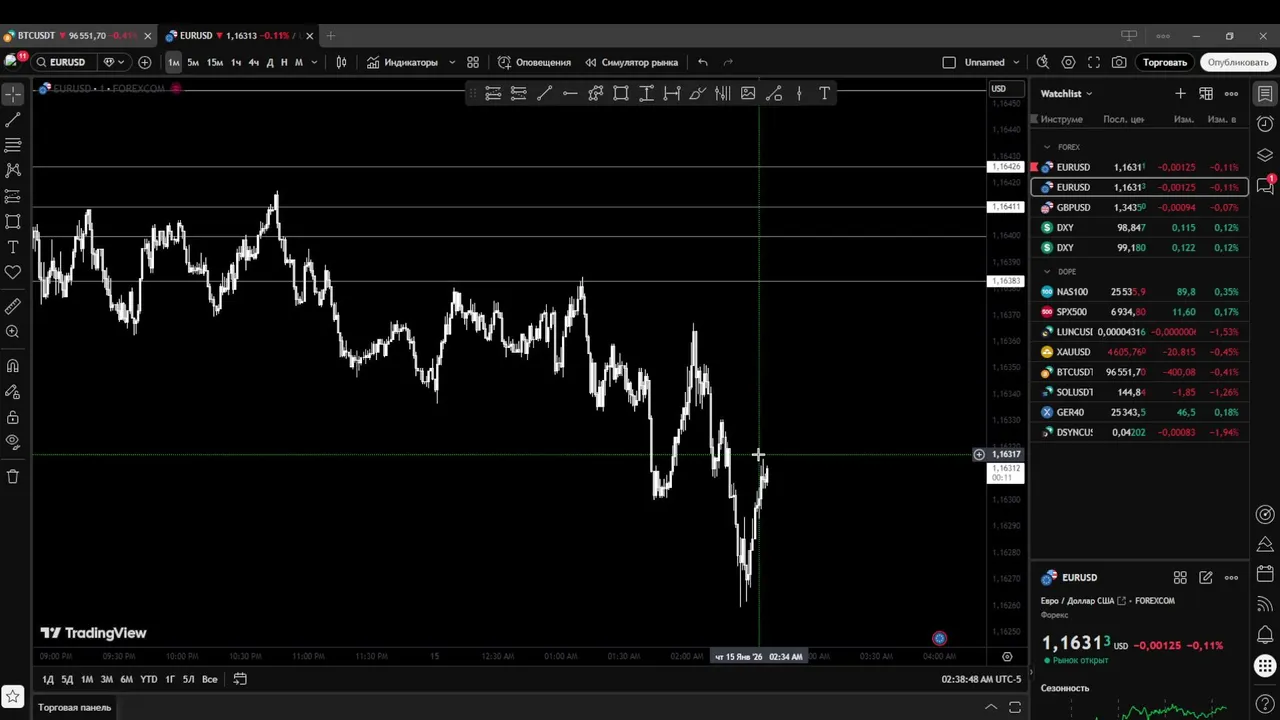Open the object tree layers icon in right sidebar
The image size is (1280, 720).
click(x=1265, y=155)
